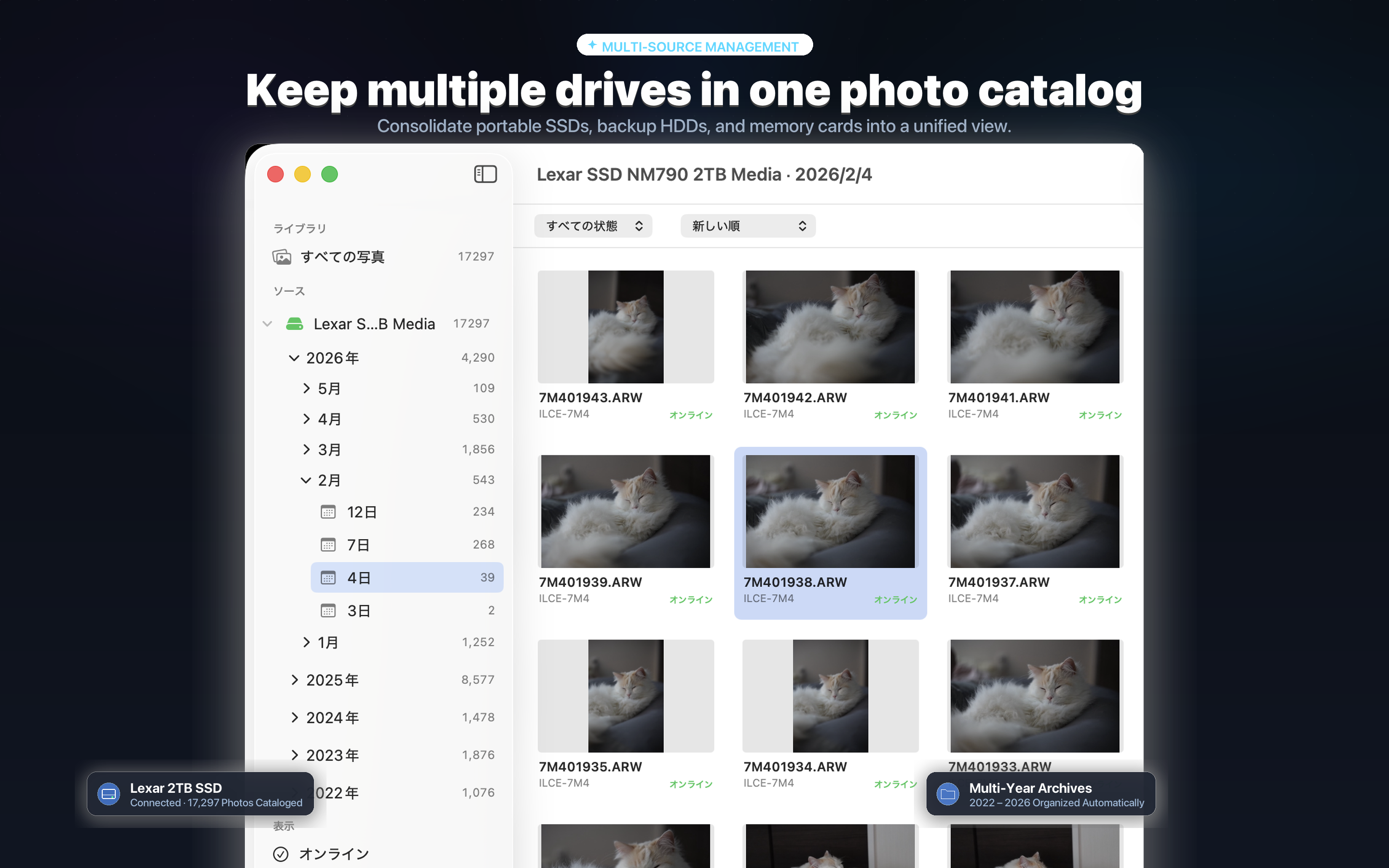Expand the 3月 month folder
1389x868 pixels.
(x=307, y=449)
